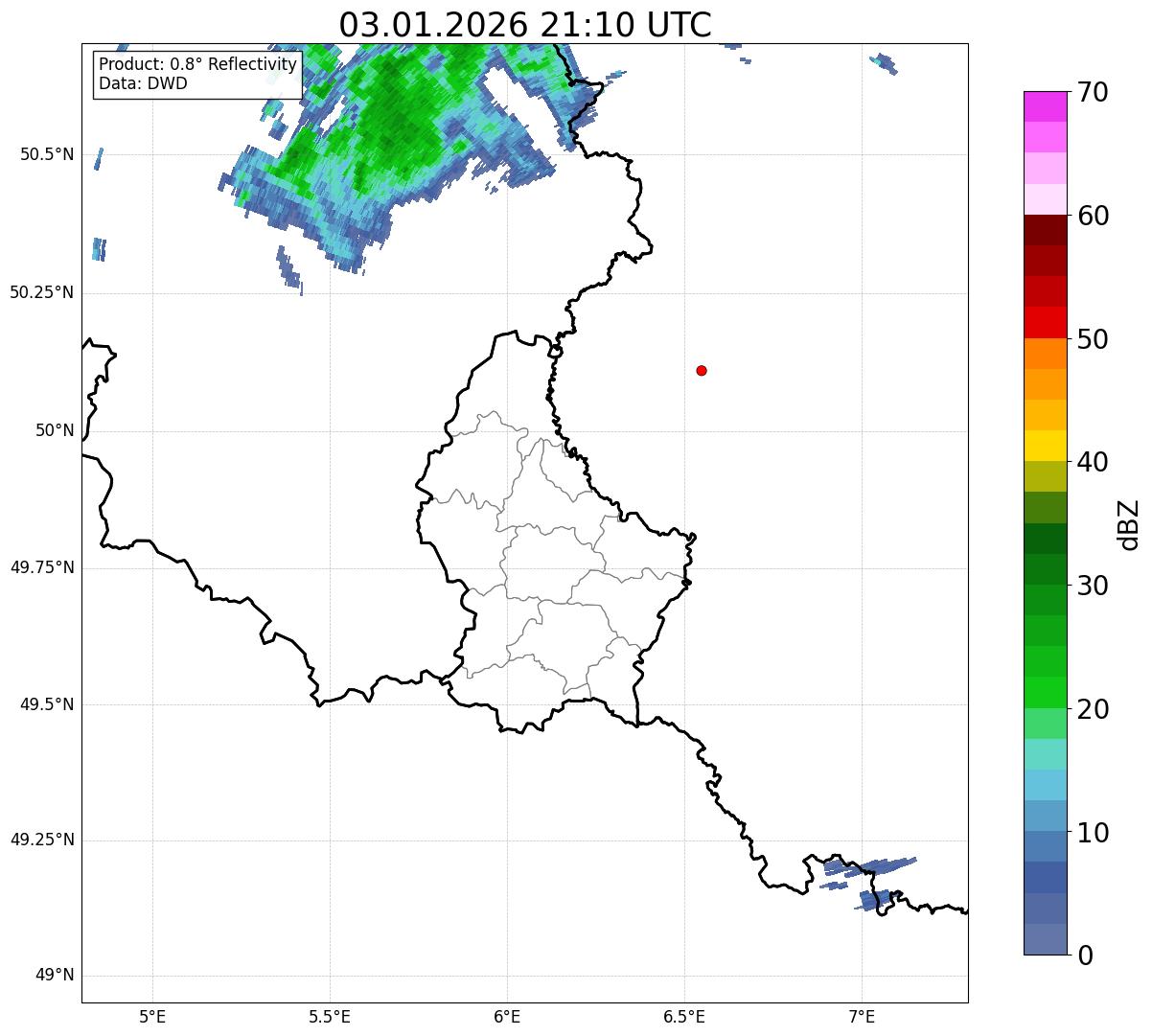Click the 50.5°N latitude label
The image size is (1152, 1036).
click(x=46, y=155)
